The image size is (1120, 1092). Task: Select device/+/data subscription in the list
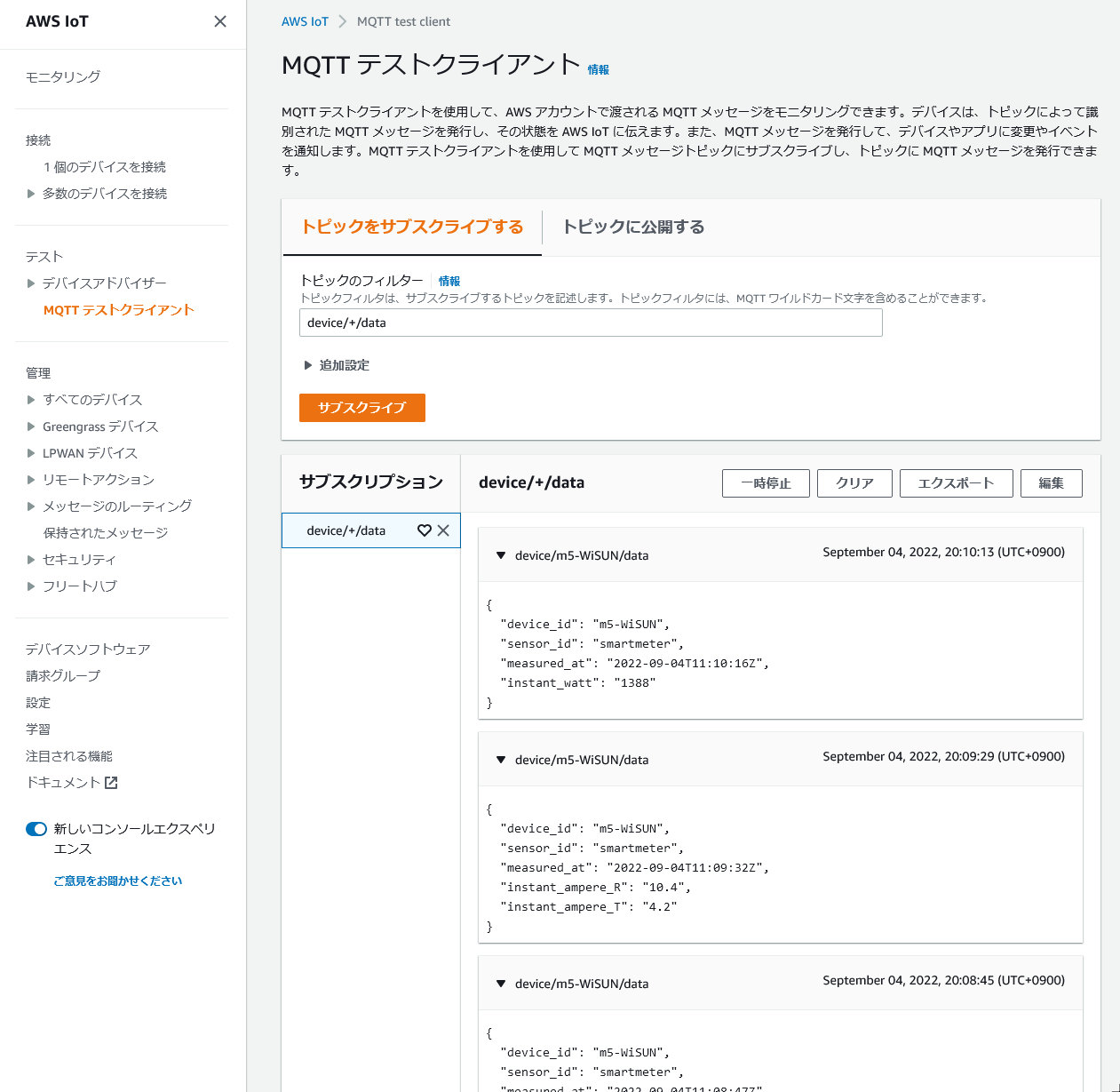[346, 530]
